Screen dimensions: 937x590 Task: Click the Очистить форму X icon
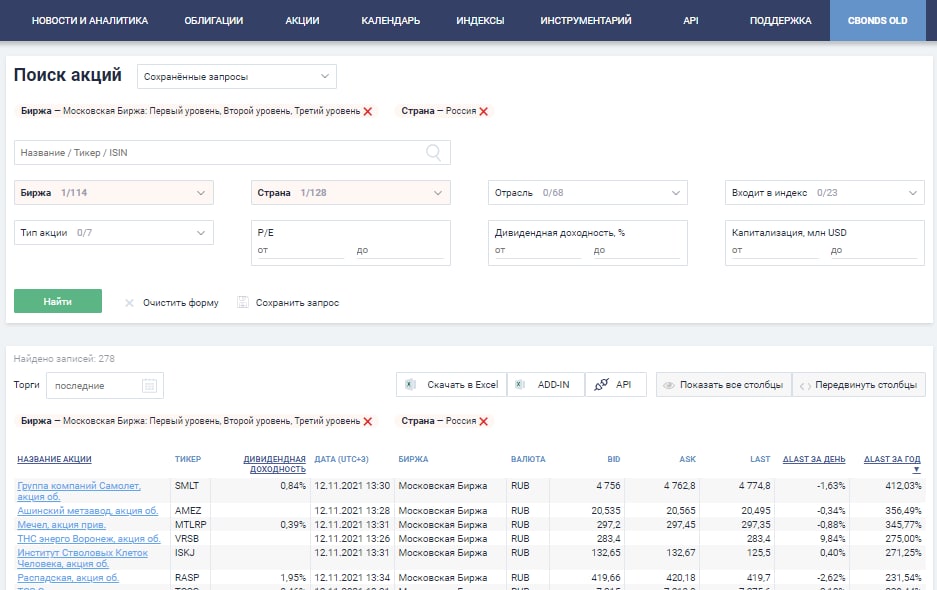point(129,303)
